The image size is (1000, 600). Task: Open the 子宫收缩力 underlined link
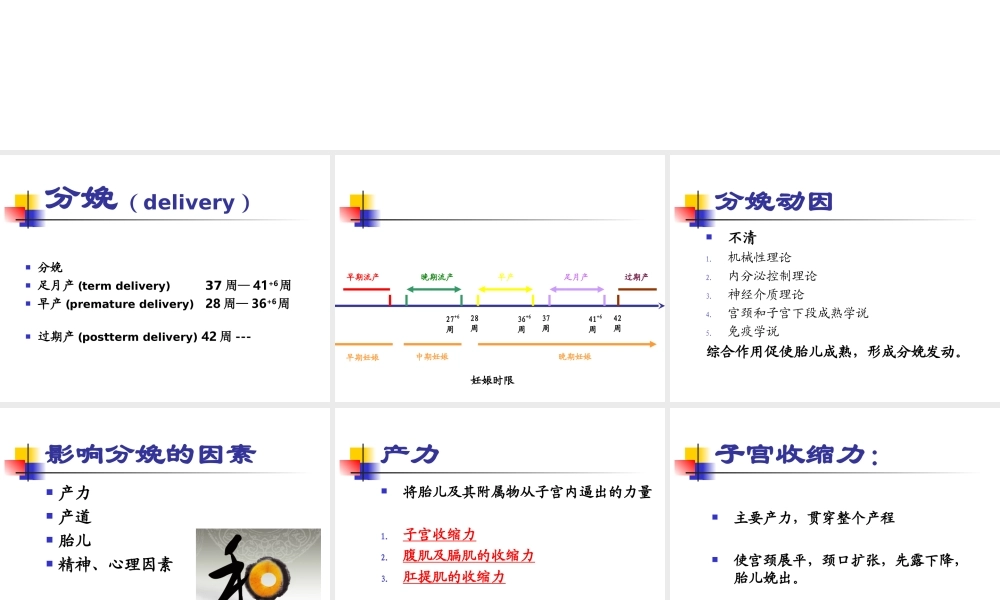click(x=440, y=533)
